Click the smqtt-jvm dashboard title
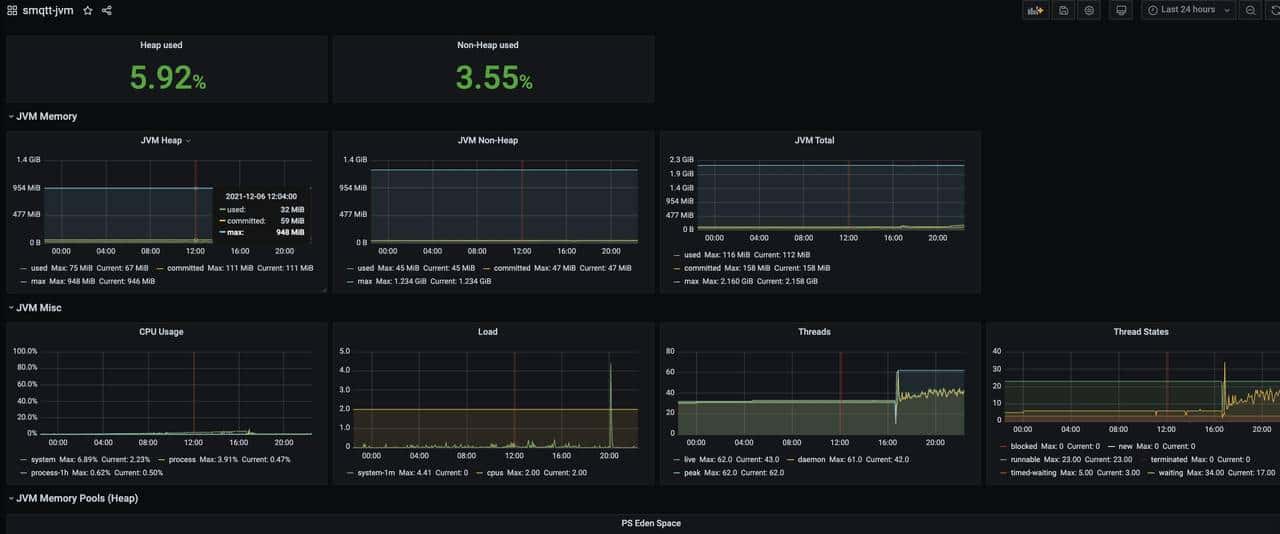Viewport: 1280px width, 534px height. pyautogui.click(x=48, y=10)
